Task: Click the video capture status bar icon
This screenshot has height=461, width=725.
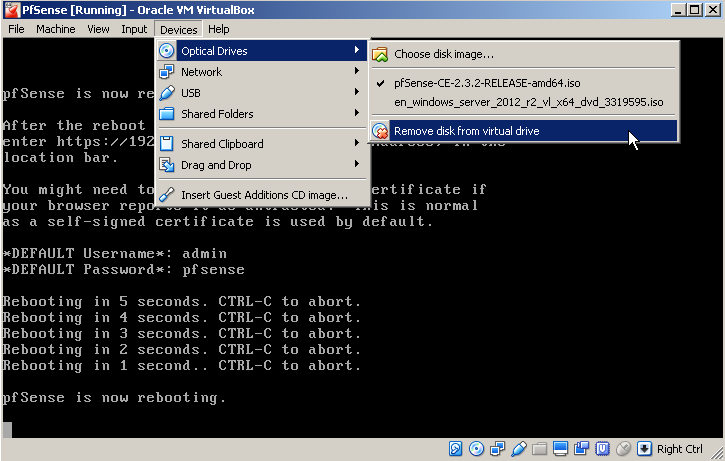Action: tap(581, 449)
